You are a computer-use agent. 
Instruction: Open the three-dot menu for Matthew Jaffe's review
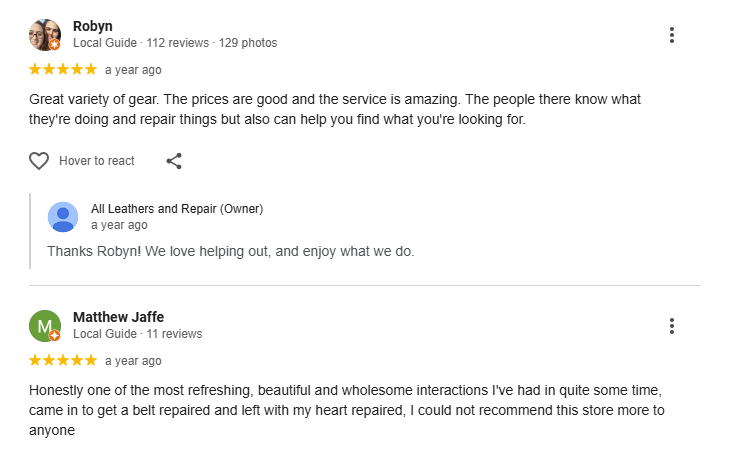tap(672, 326)
